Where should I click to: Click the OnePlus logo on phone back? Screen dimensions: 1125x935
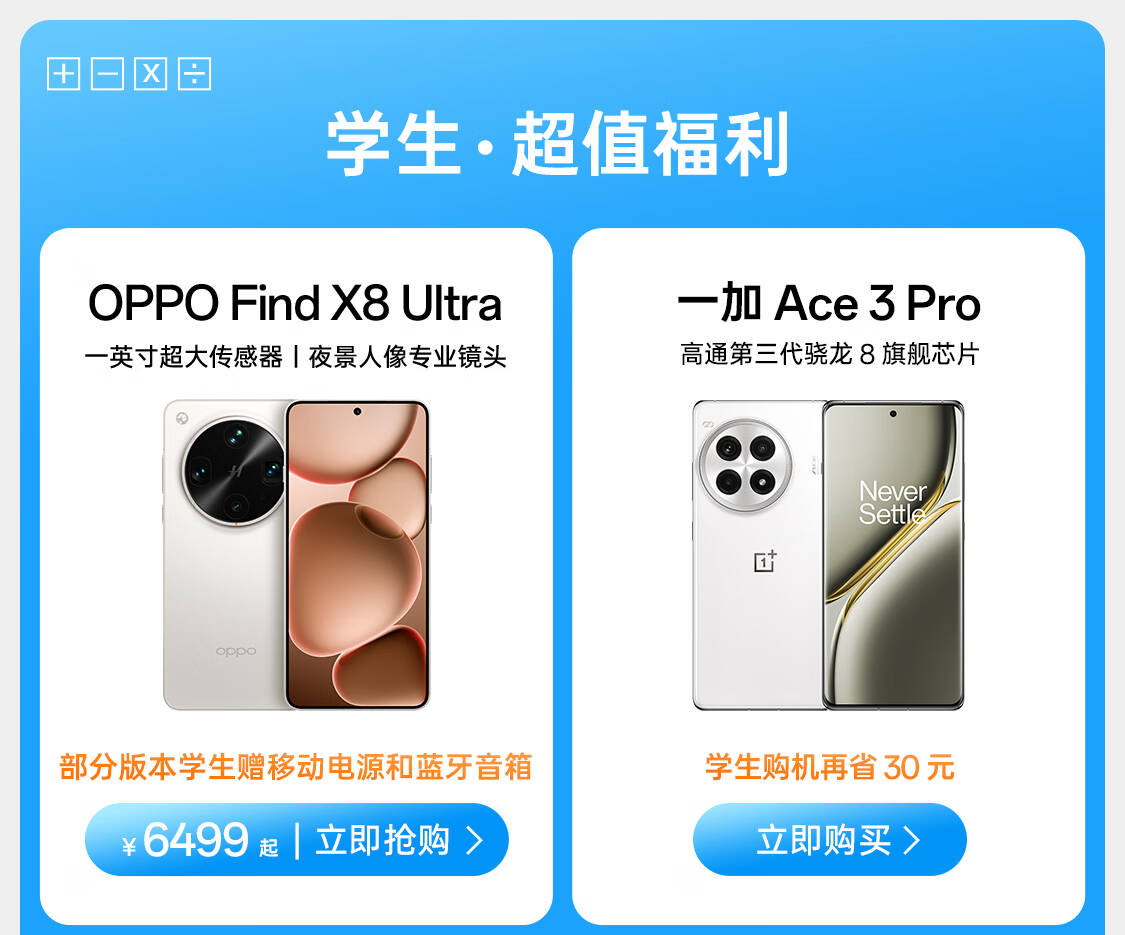point(766,561)
